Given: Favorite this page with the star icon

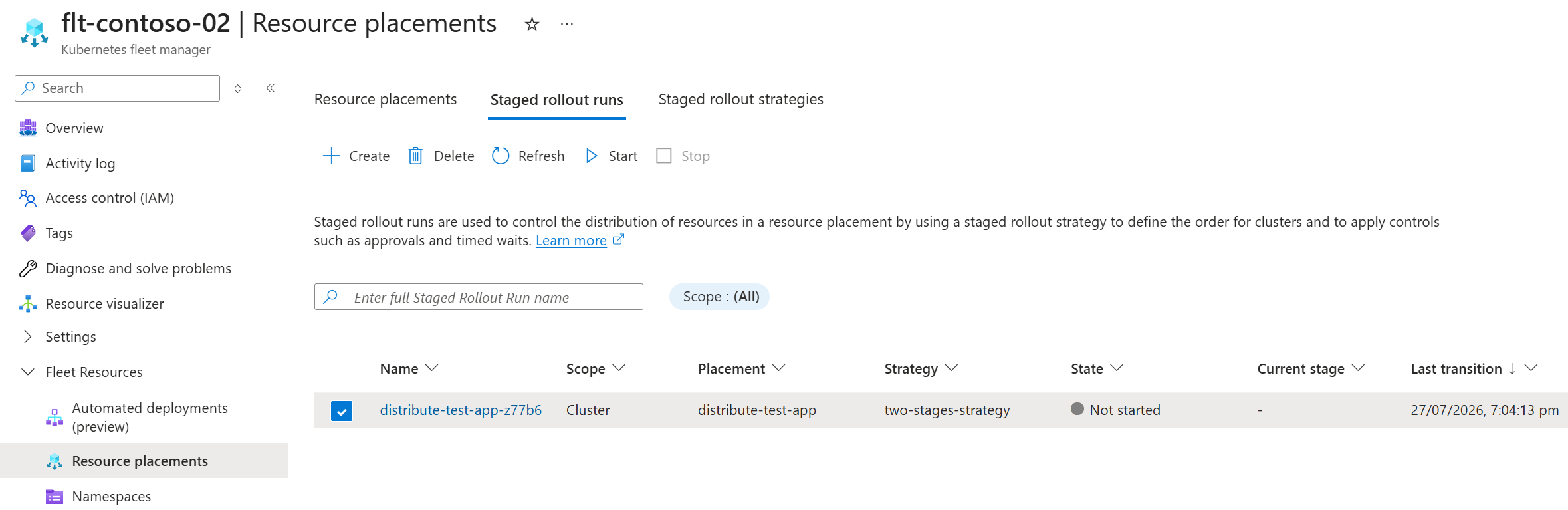Looking at the screenshot, I should pos(532,25).
